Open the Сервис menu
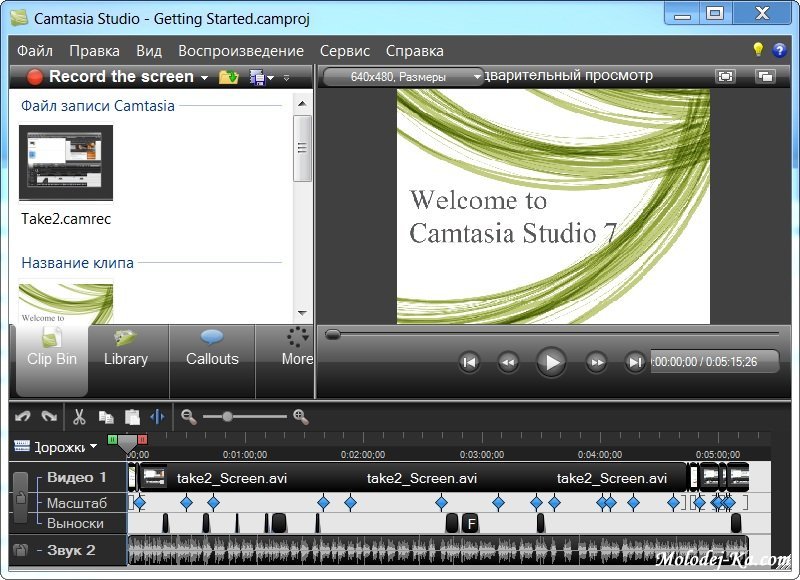800x580 pixels. pyautogui.click(x=345, y=51)
